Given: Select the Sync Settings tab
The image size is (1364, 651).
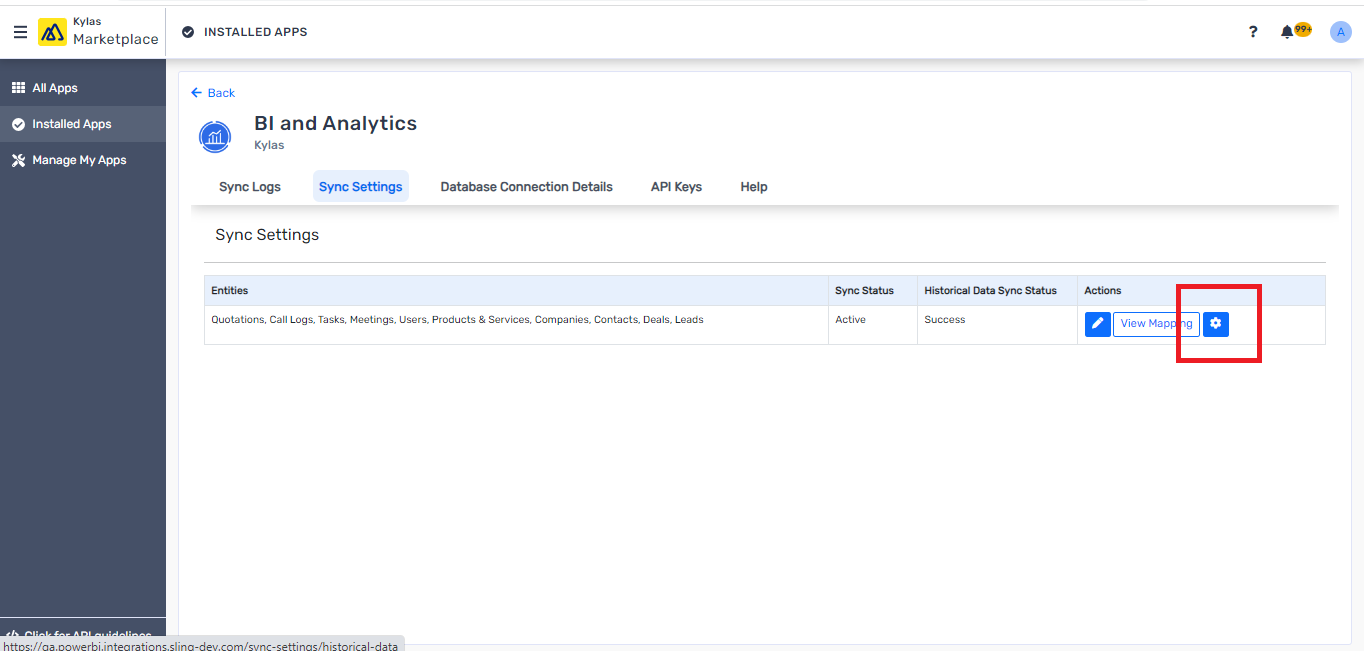Looking at the screenshot, I should (x=361, y=187).
